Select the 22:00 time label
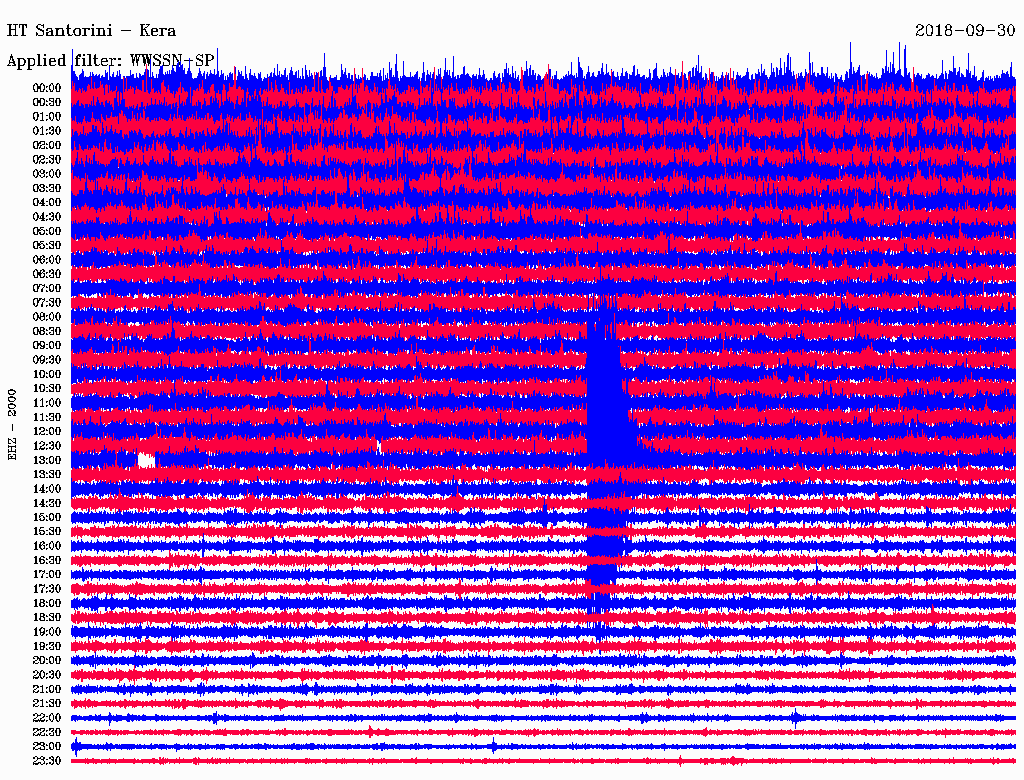The height and width of the screenshot is (780, 1024). tap(47, 718)
